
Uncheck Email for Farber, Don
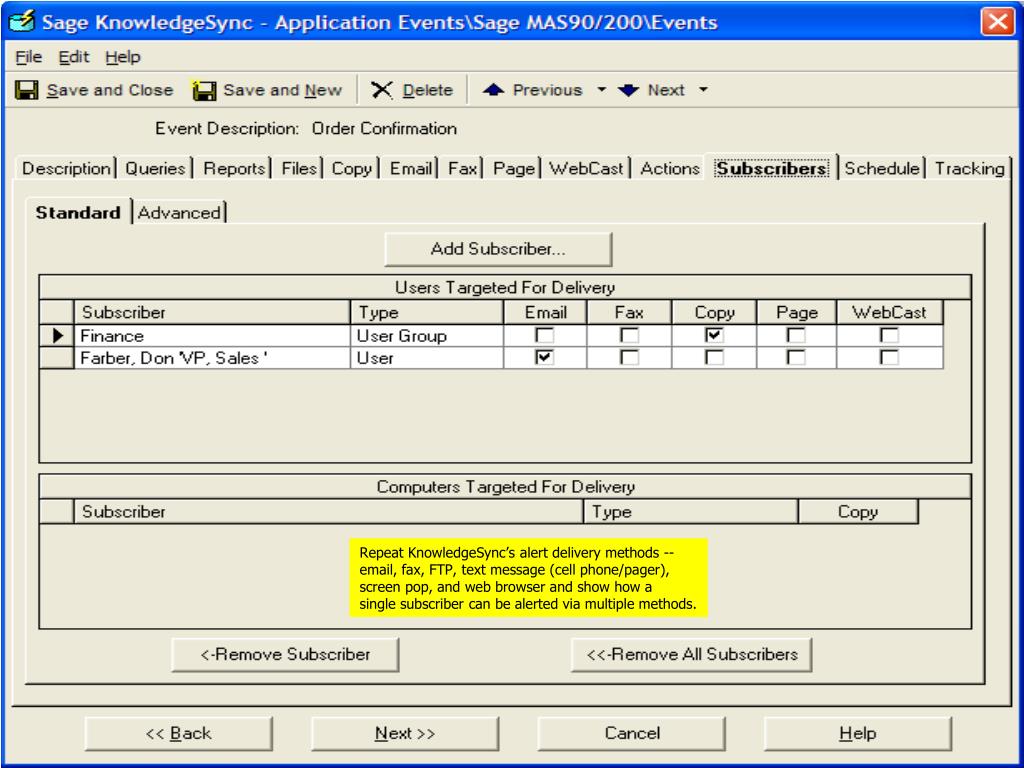[544, 357]
